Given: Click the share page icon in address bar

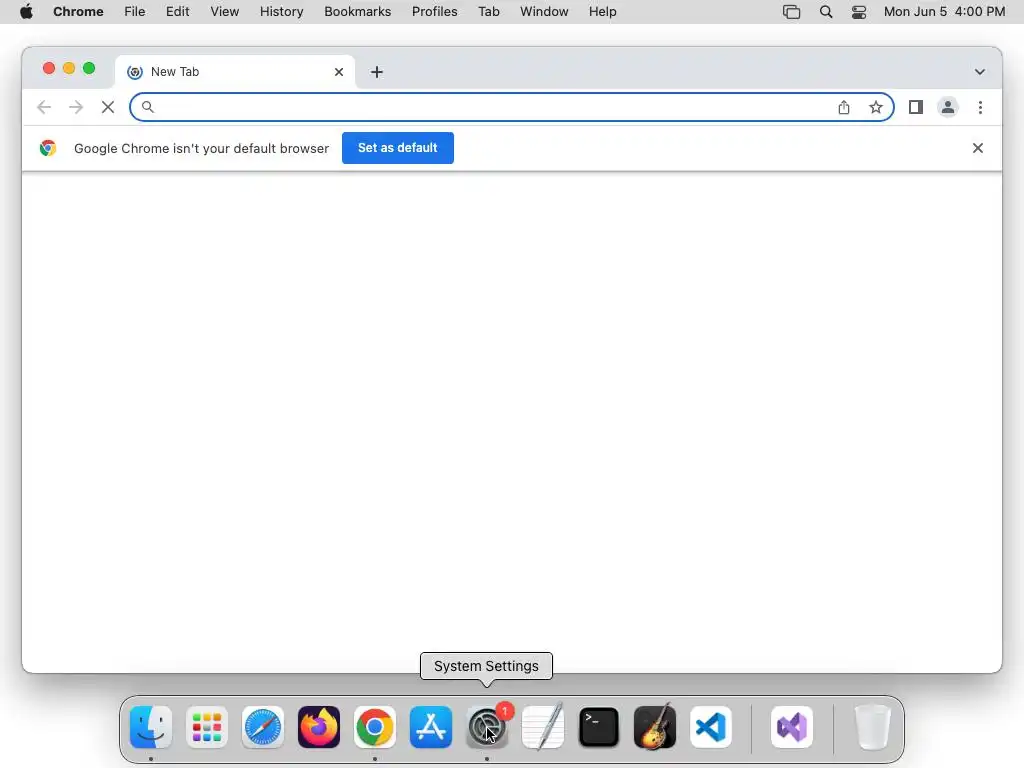Looking at the screenshot, I should pos(844,107).
